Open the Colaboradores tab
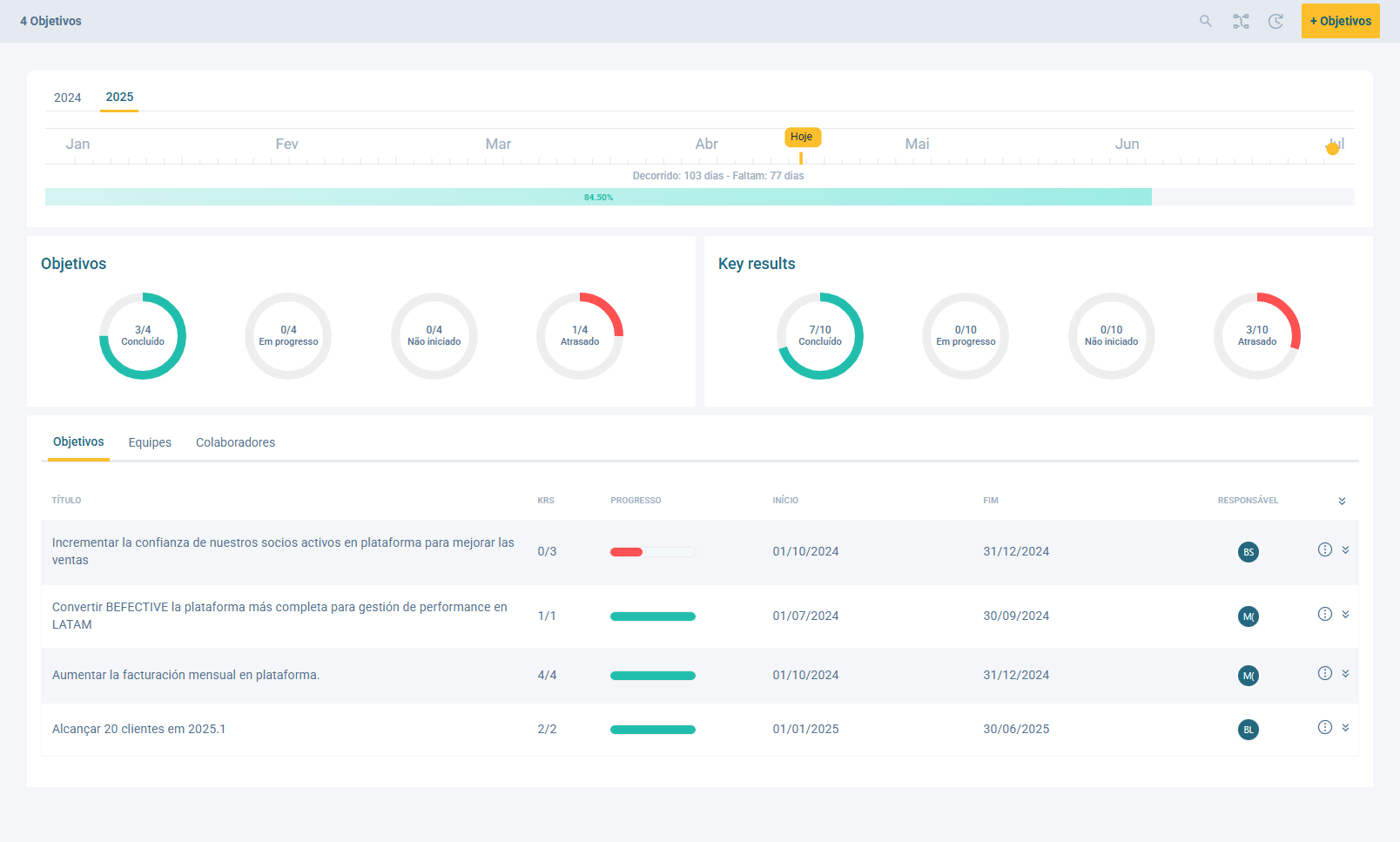 tap(235, 442)
